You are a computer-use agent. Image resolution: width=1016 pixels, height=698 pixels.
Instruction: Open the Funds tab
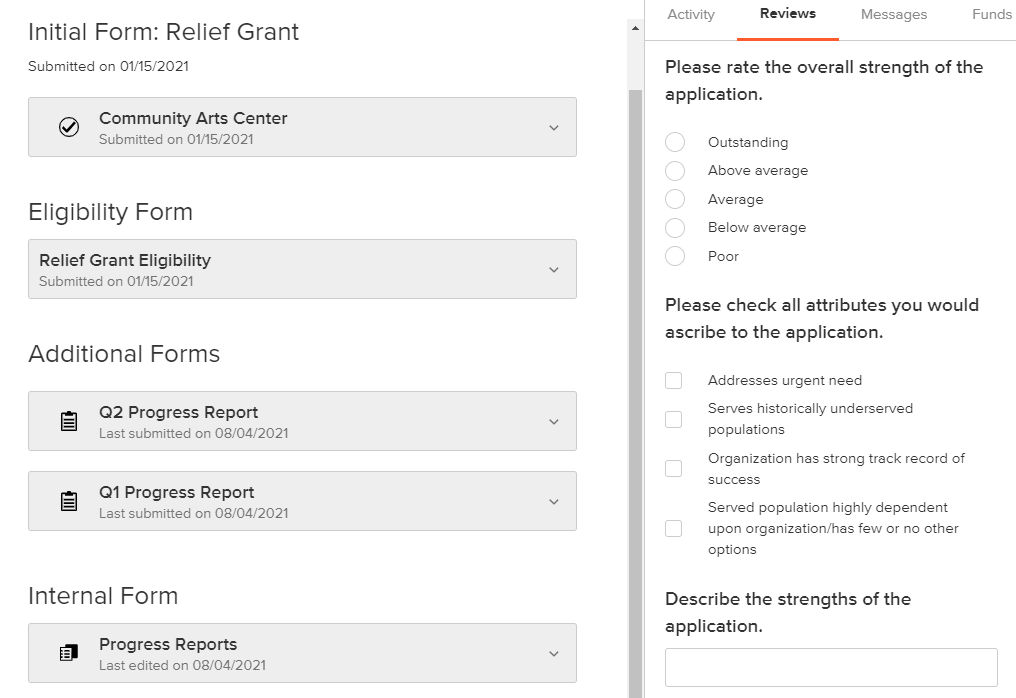pos(991,14)
